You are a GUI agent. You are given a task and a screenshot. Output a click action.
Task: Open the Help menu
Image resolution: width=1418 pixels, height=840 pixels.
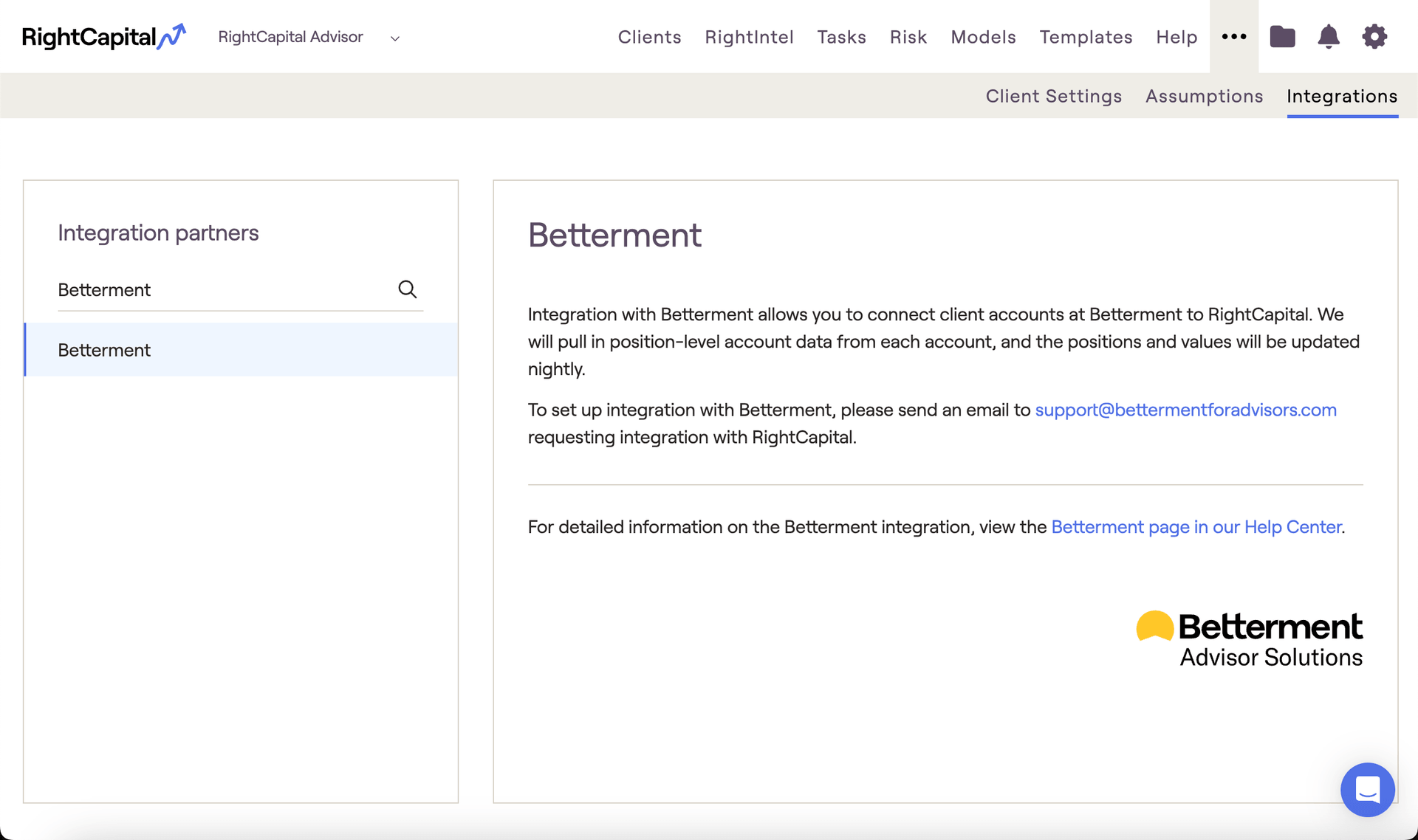click(1176, 37)
